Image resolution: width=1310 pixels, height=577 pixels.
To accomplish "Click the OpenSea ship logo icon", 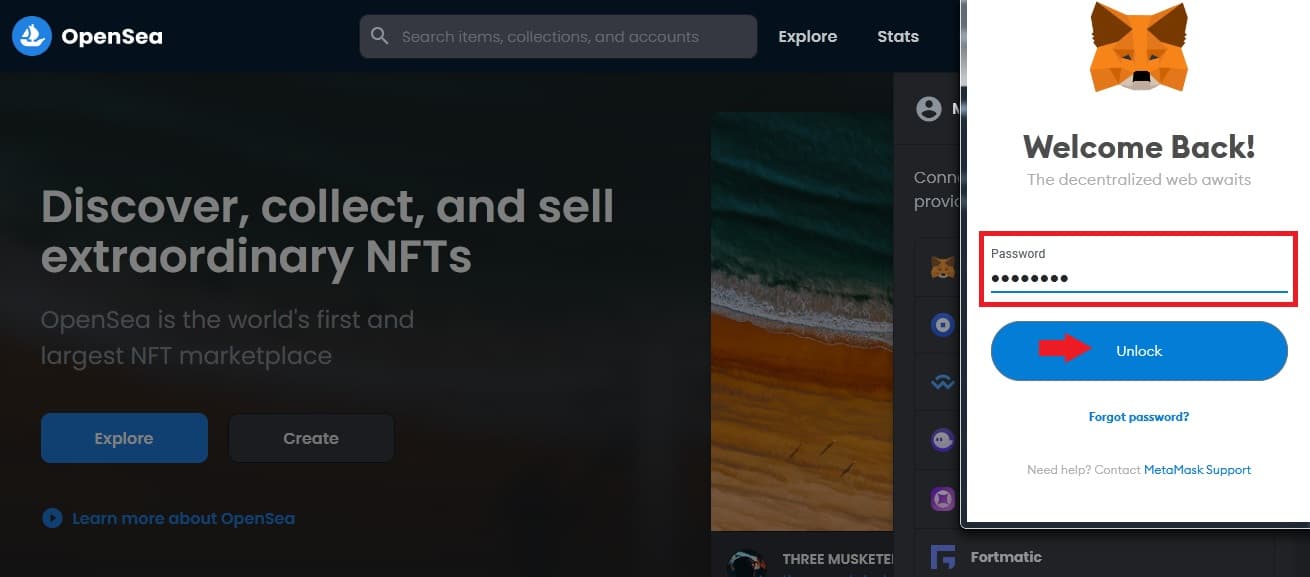I will [32, 36].
